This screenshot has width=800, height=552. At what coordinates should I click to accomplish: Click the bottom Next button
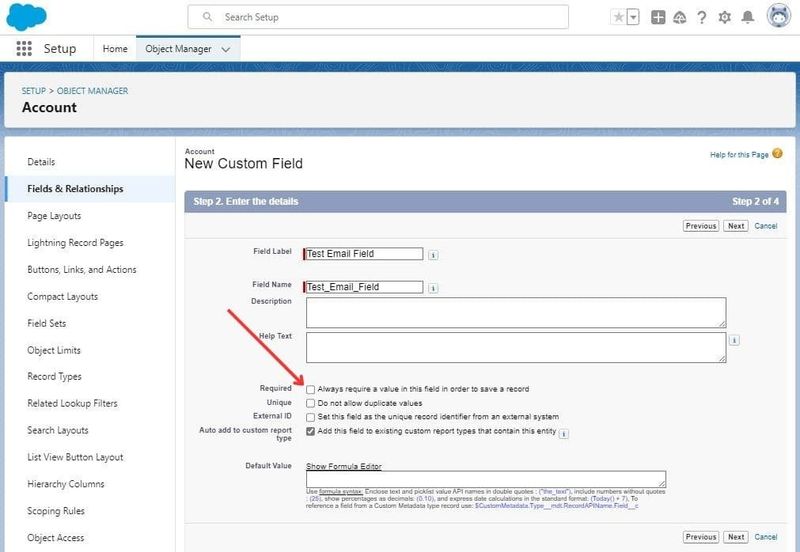736,537
